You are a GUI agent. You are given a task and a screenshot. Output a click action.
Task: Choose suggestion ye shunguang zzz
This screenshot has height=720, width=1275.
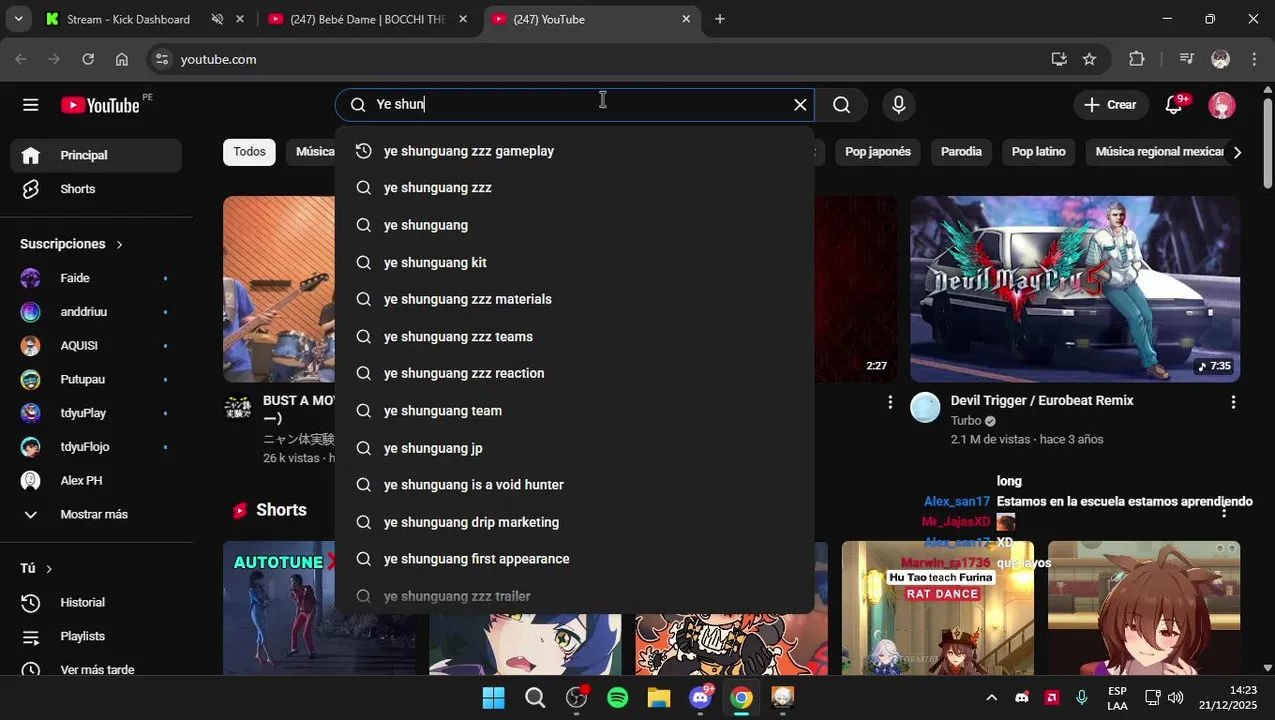click(574, 188)
